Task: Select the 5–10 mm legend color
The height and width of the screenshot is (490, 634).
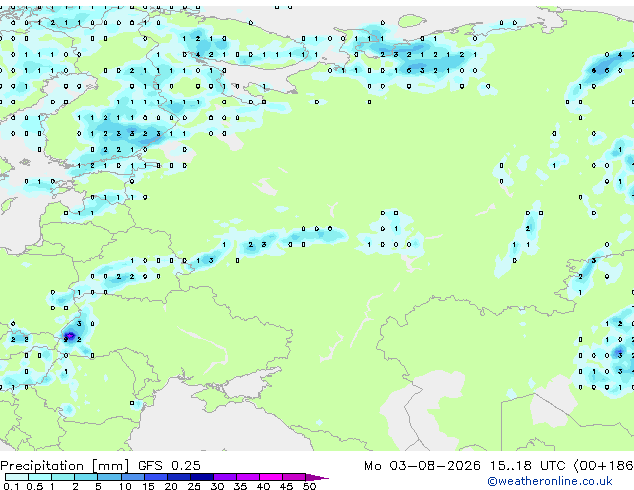Action: (109, 477)
